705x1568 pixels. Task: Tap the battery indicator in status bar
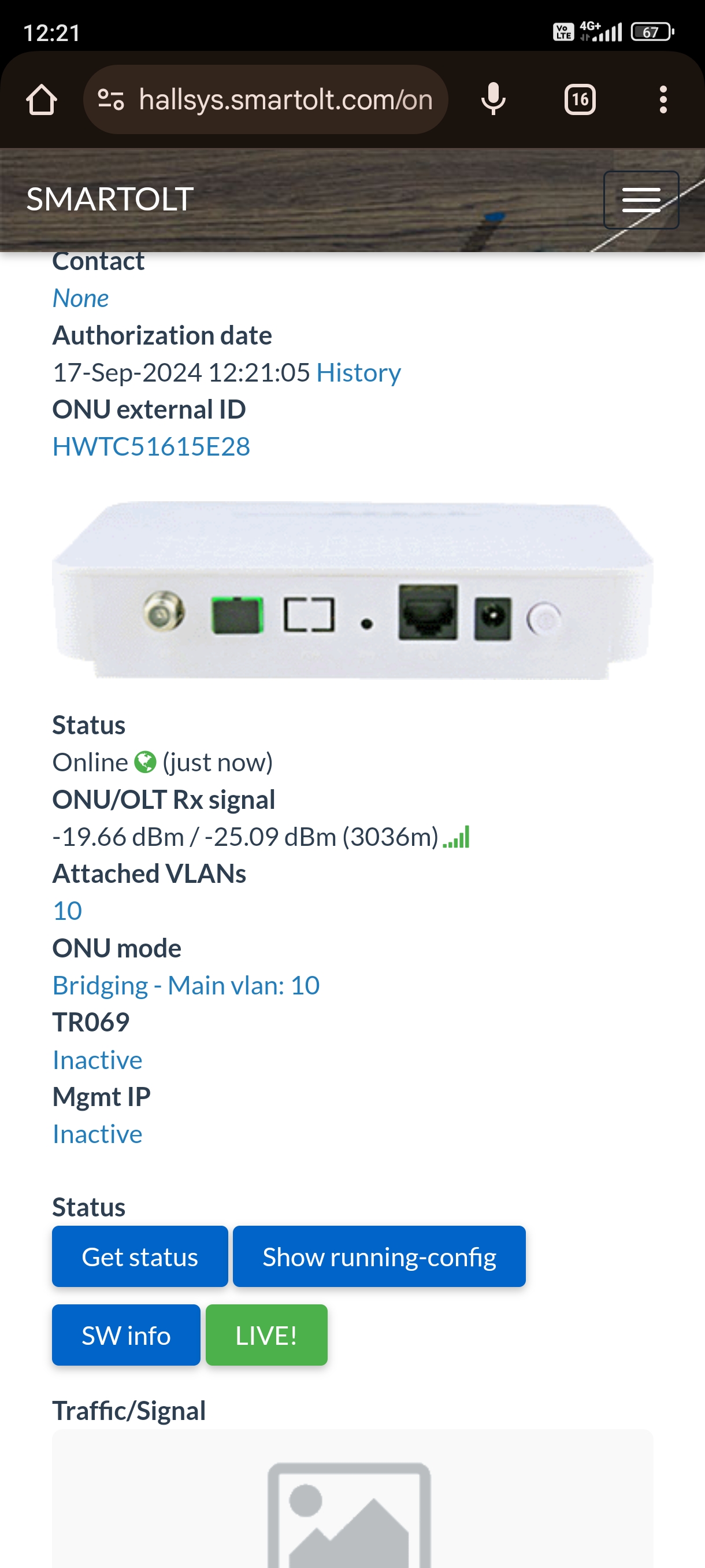pos(652,32)
